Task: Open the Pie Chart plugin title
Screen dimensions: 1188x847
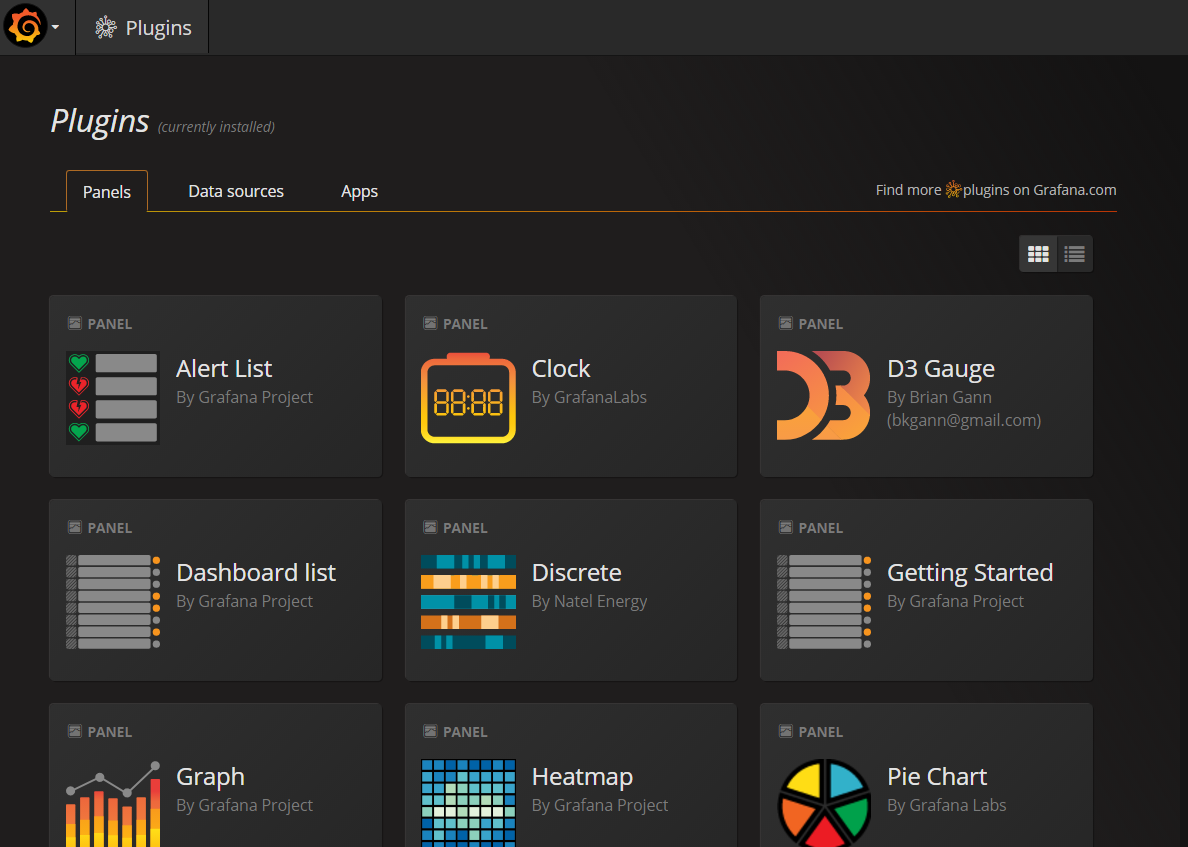Action: coord(936,777)
